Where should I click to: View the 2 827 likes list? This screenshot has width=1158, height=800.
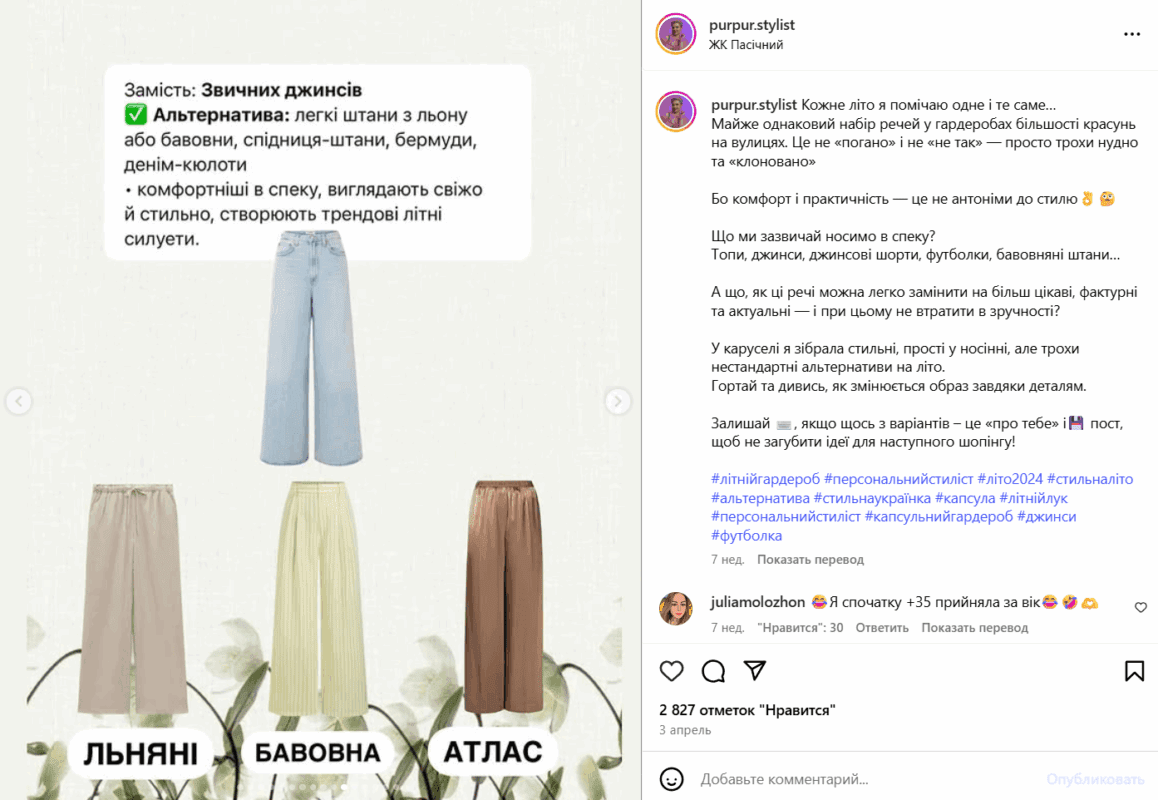pos(747,710)
